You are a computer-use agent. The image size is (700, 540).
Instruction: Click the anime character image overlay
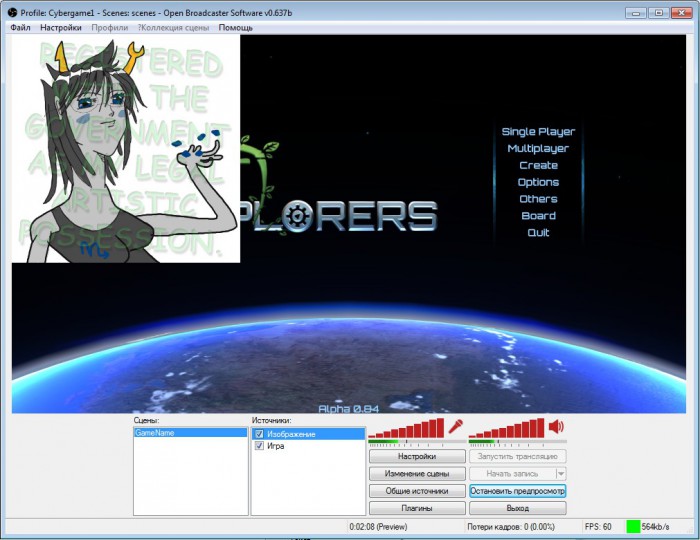pos(125,150)
